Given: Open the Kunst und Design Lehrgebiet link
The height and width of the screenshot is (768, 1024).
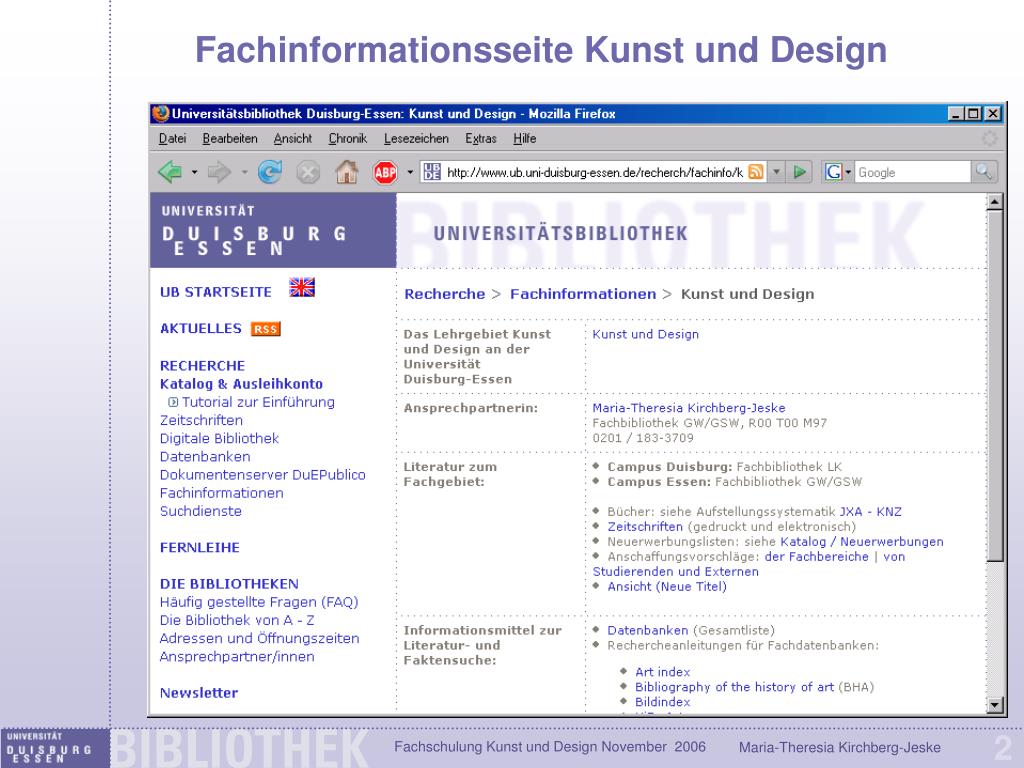Looking at the screenshot, I should point(645,334).
